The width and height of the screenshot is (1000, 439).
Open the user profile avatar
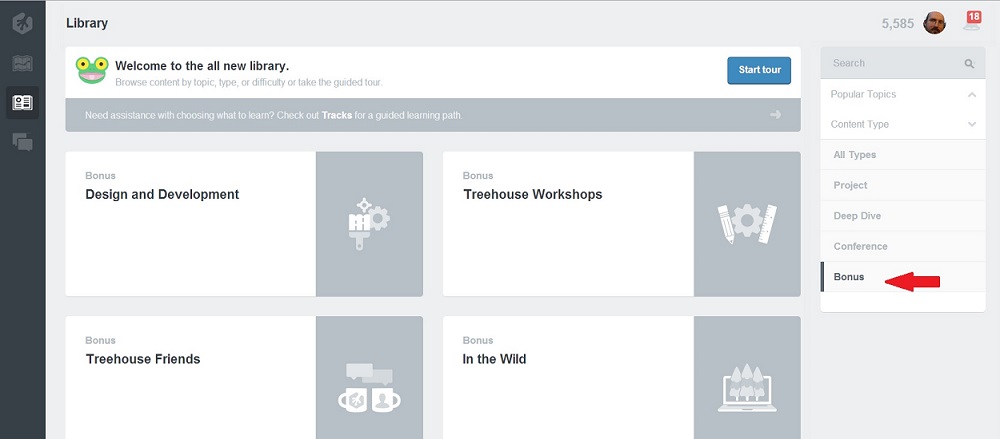point(934,23)
